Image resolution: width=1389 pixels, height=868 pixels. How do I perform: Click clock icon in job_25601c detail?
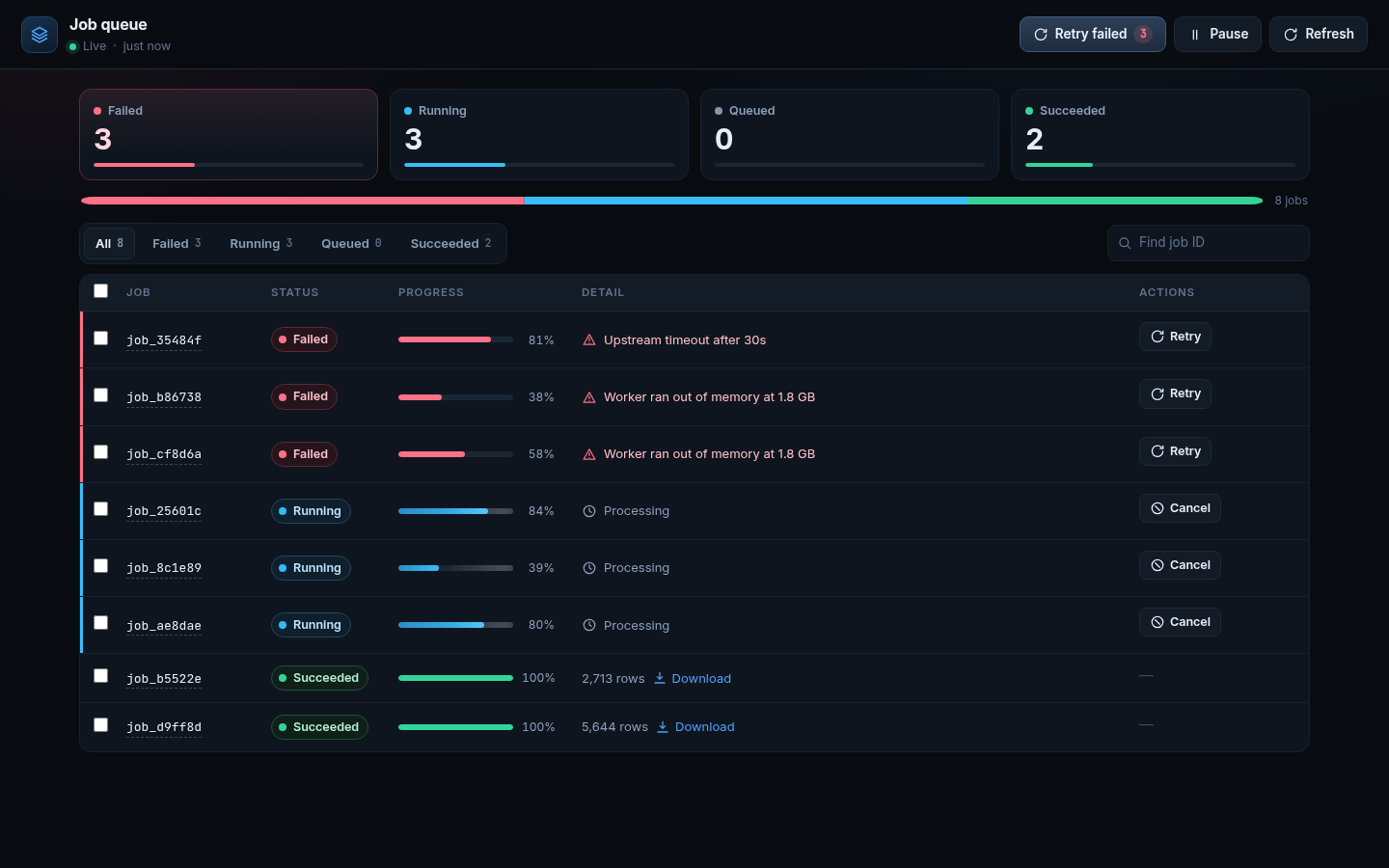tap(589, 511)
